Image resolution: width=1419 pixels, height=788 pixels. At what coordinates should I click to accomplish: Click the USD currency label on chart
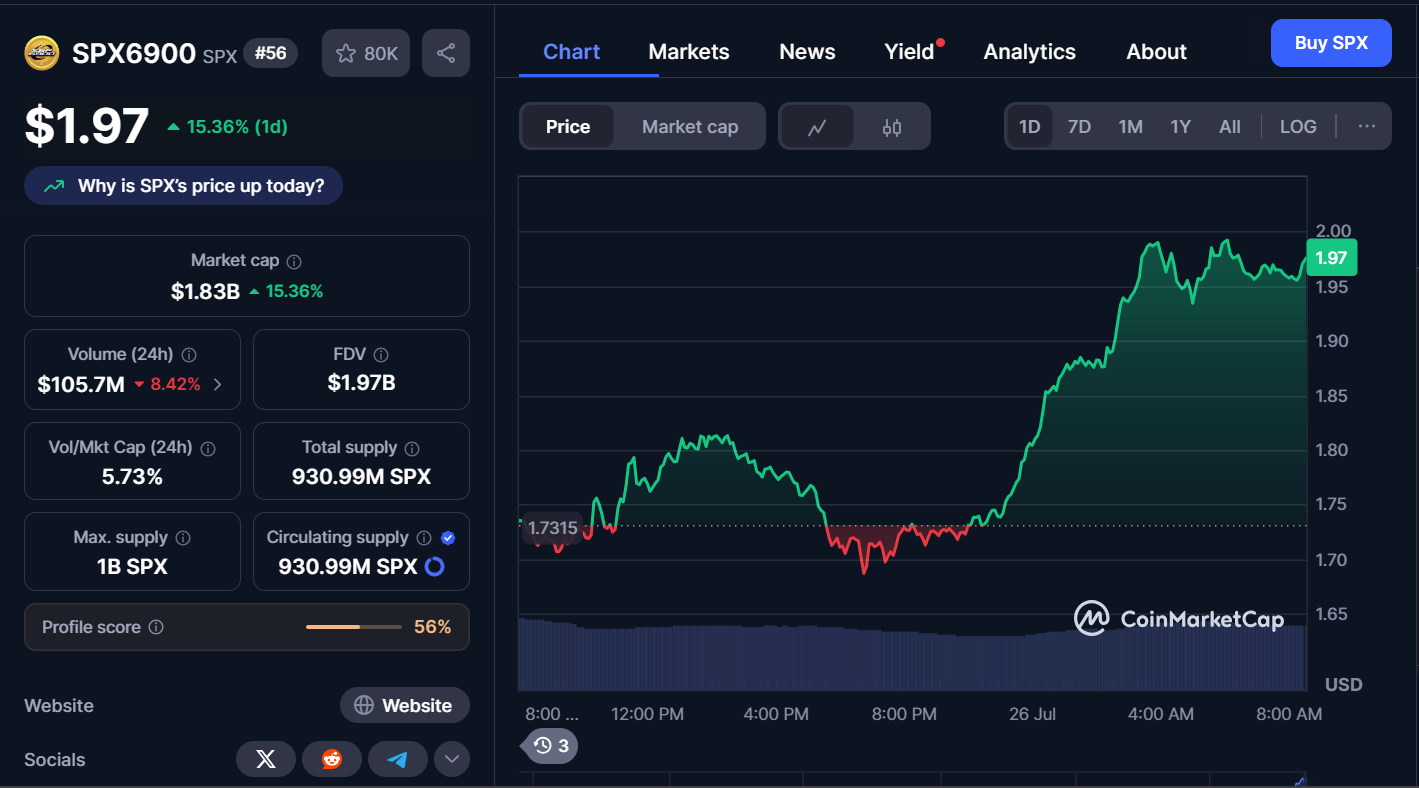click(x=1343, y=685)
